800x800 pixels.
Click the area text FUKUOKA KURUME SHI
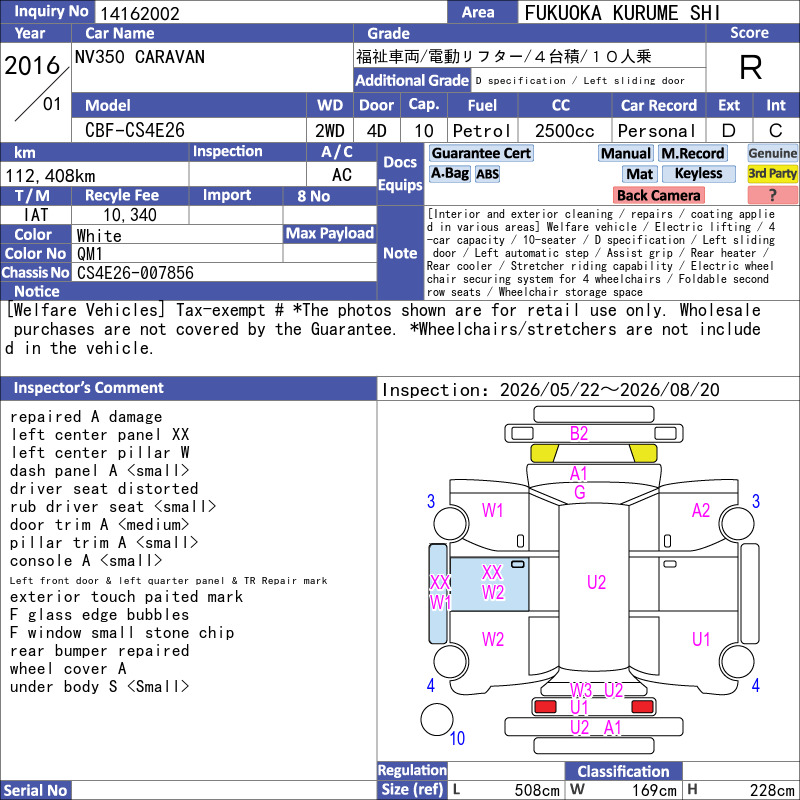pyautogui.click(x=622, y=13)
